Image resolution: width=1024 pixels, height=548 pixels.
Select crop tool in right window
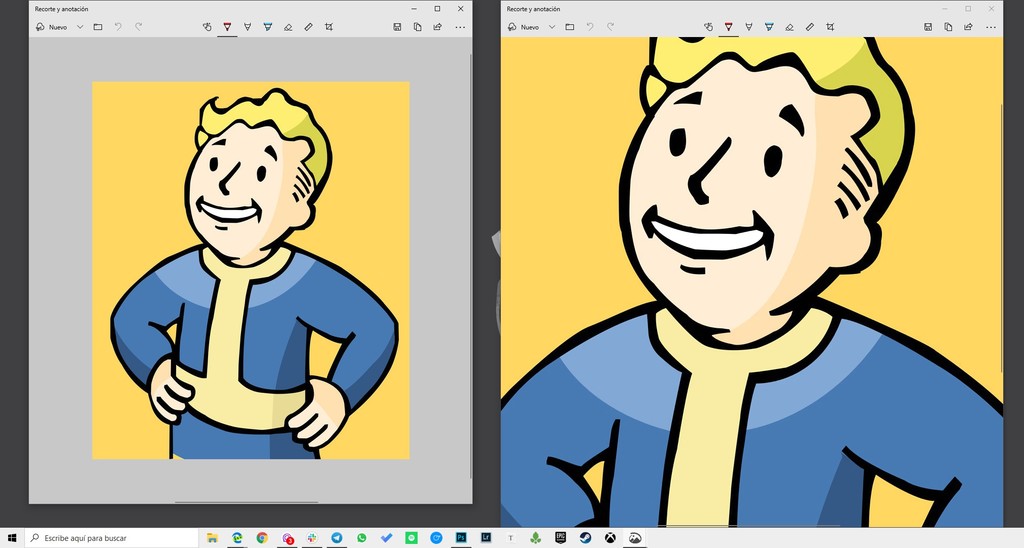[830, 27]
